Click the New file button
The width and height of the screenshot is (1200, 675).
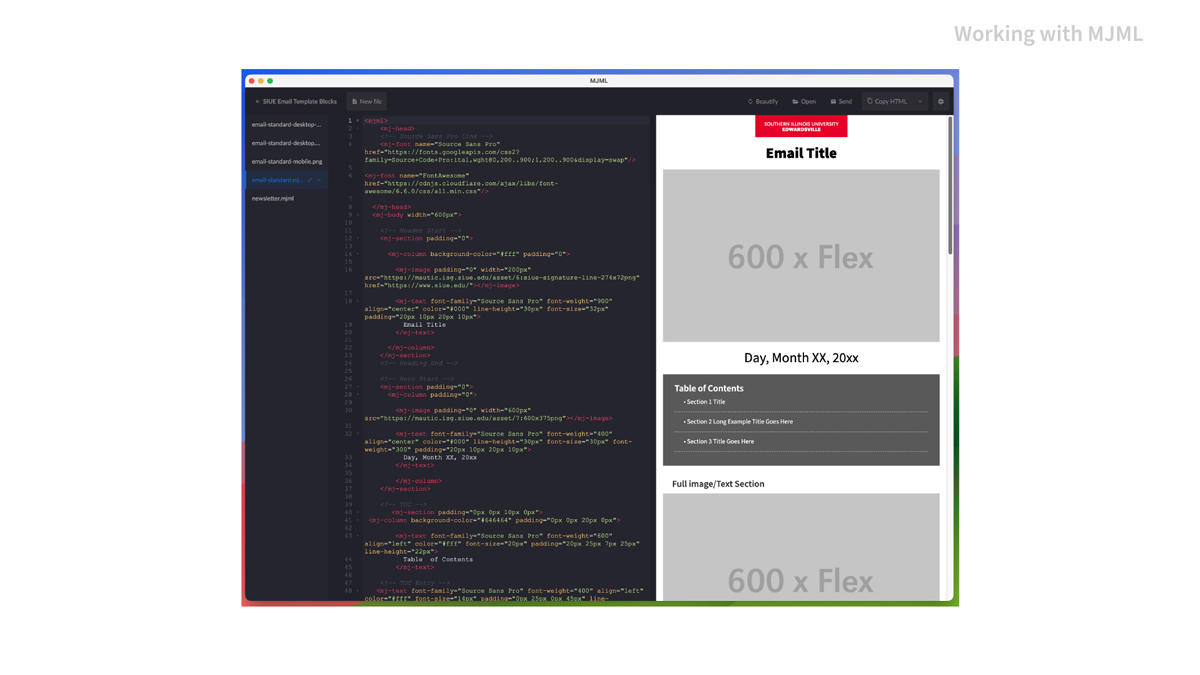[367, 101]
